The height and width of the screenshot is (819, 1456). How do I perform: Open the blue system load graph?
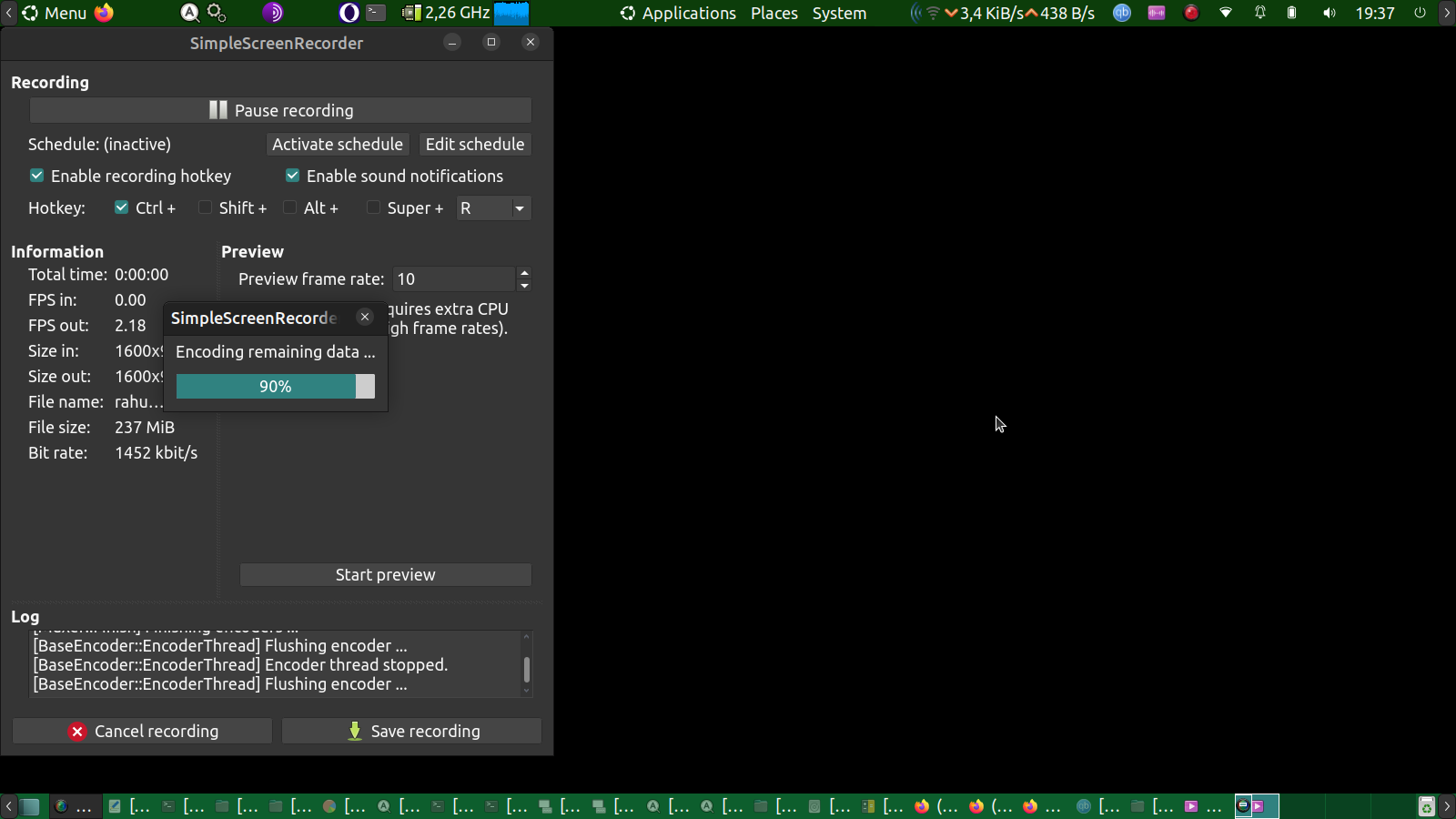pyautogui.click(x=511, y=13)
